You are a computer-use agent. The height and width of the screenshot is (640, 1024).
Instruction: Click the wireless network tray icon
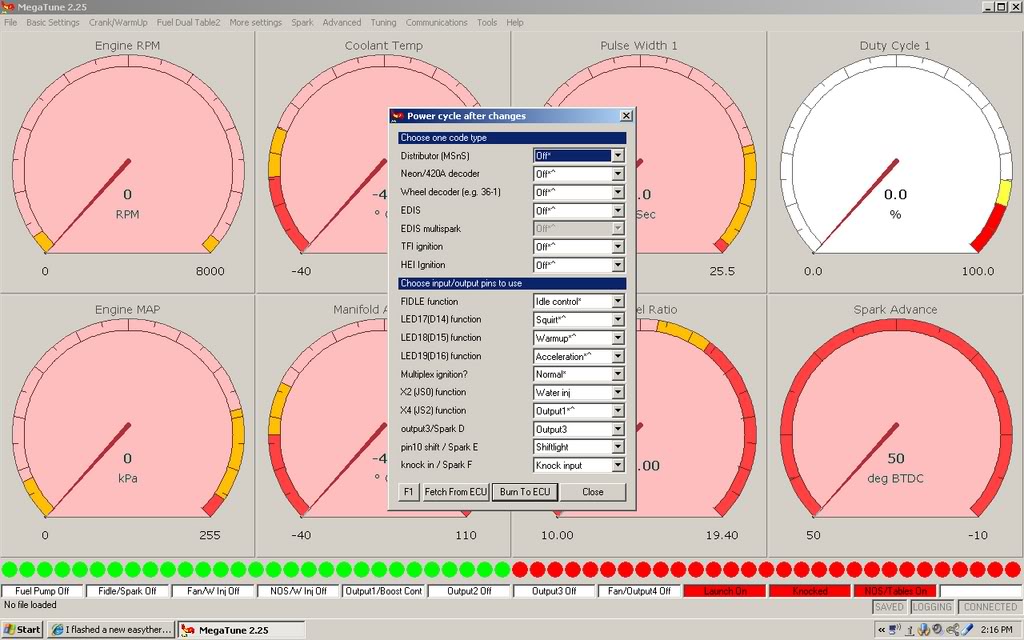click(x=895, y=630)
